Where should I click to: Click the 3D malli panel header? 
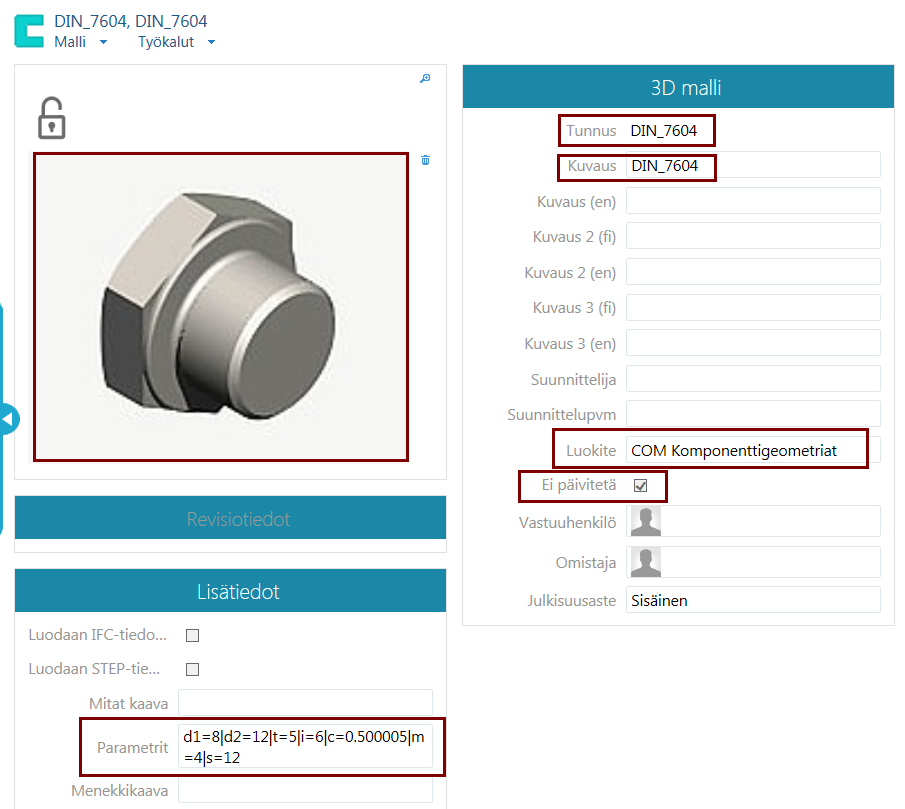point(678,88)
